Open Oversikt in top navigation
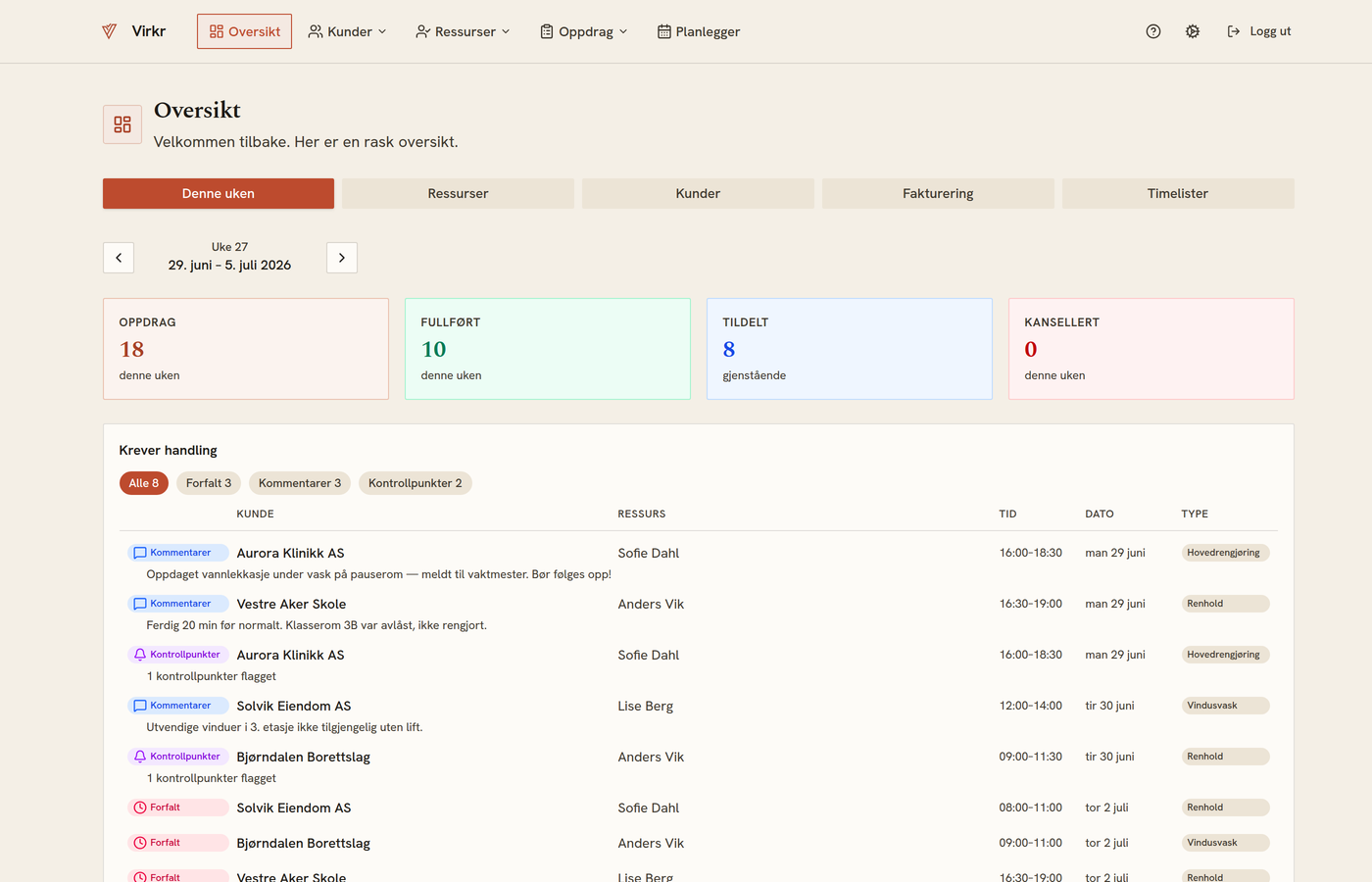The height and width of the screenshot is (882, 1372). (244, 31)
